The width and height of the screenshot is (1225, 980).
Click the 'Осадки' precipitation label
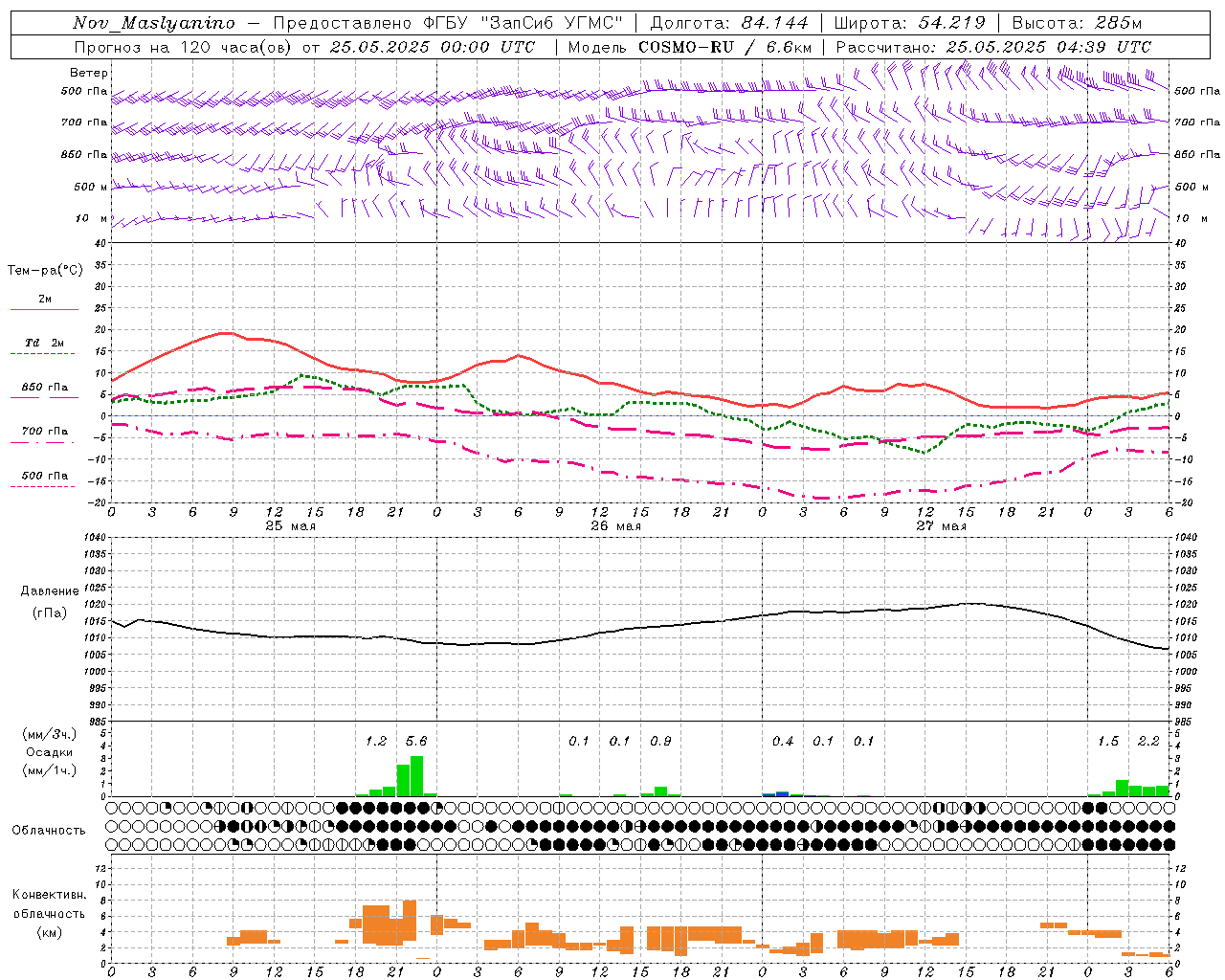pyautogui.click(x=50, y=752)
